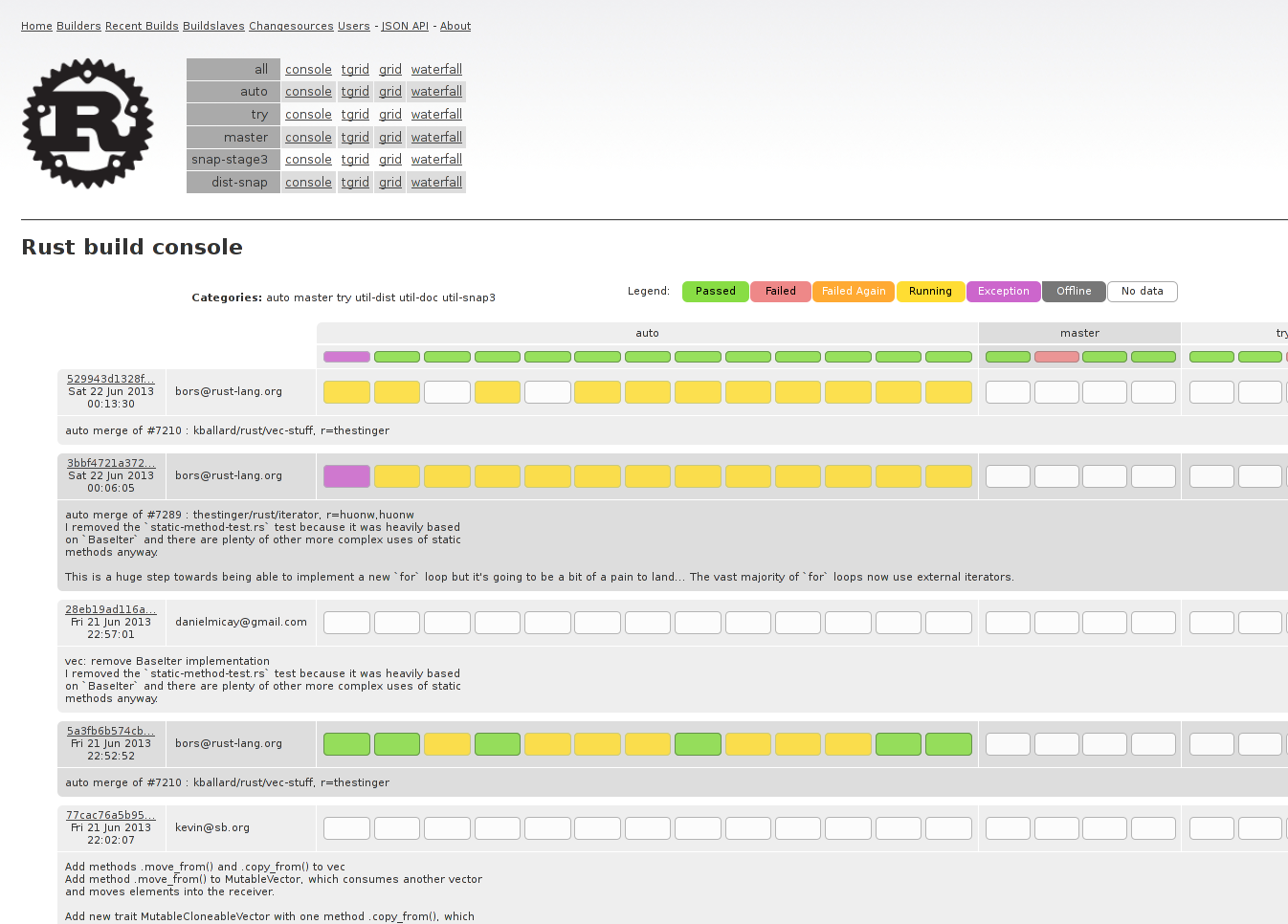Click the auto category column header
This screenshot has height=924, width=1288.
648,333
